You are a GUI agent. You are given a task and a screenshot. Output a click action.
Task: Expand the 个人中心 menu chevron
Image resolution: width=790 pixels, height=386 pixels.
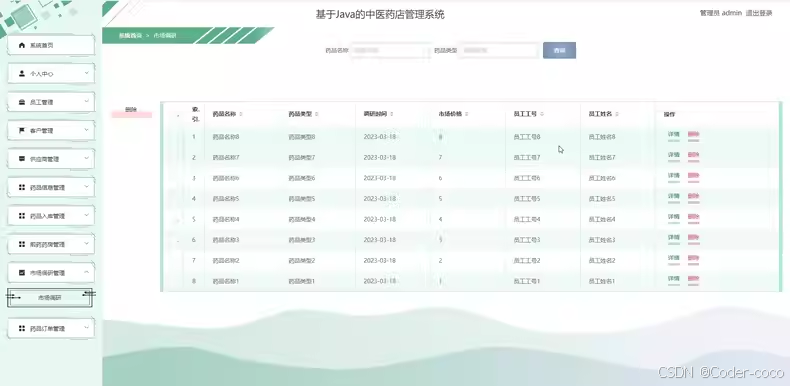pyautogui.click(x=86, y=73)
